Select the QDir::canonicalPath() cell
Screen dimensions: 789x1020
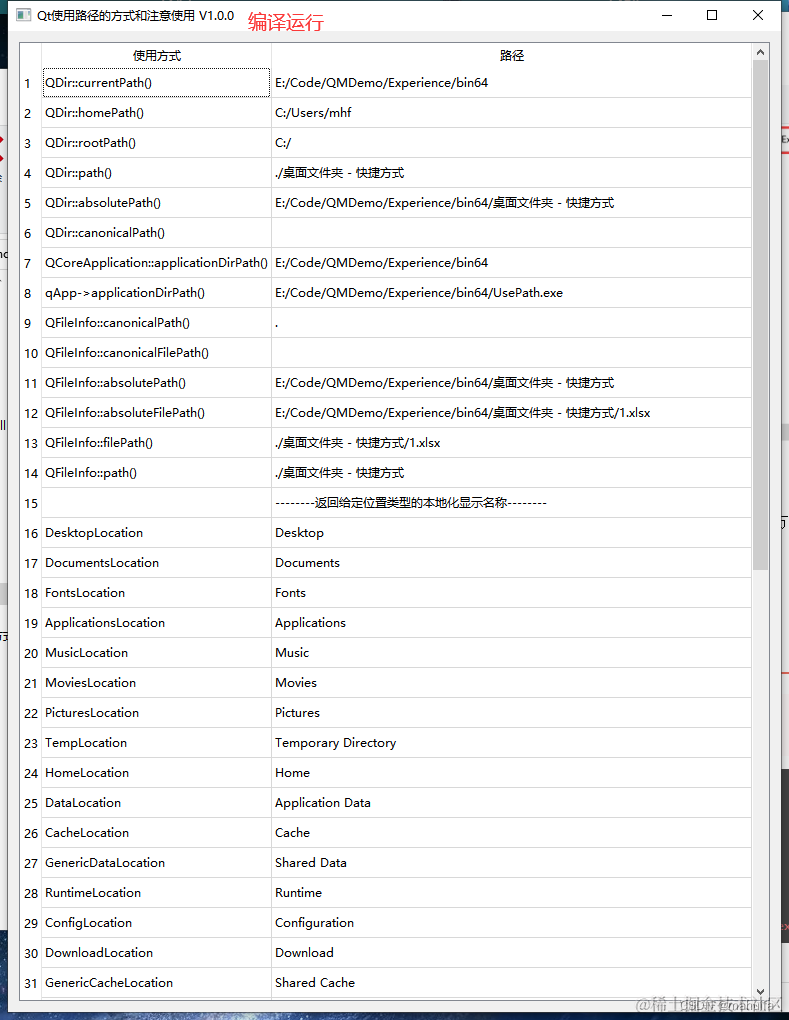pyautogui.click(x=157, y=232)
